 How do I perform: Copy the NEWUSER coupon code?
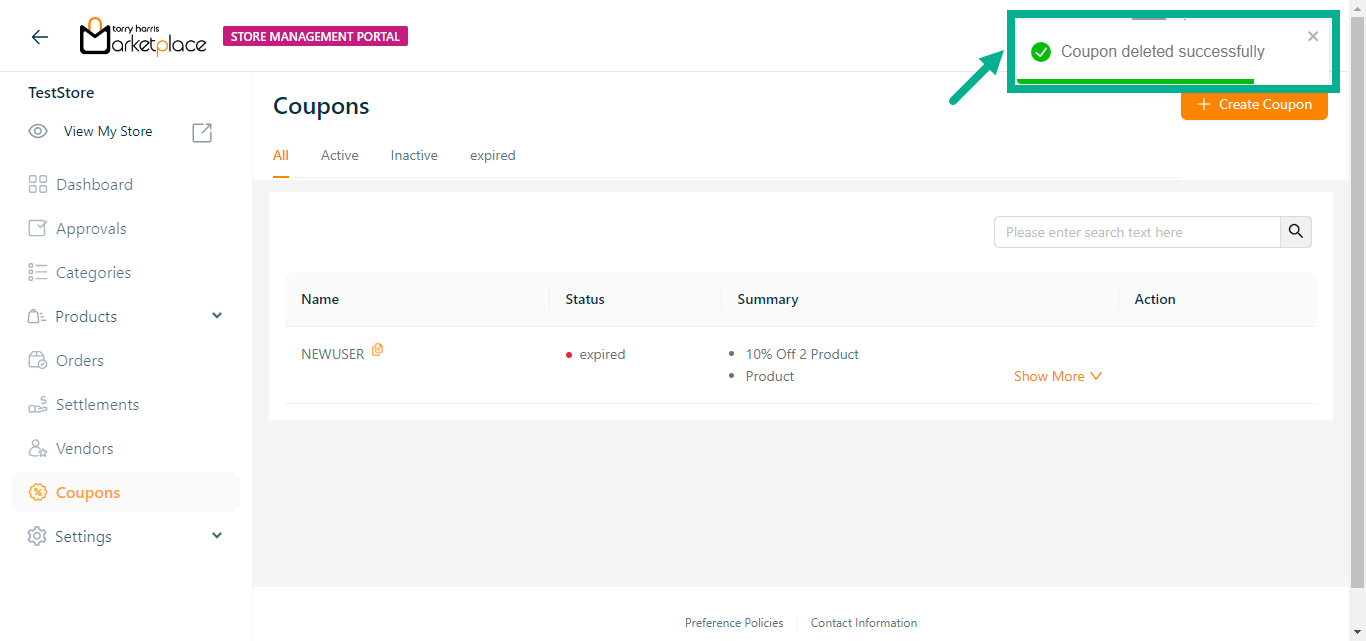(x=377, y=350)
